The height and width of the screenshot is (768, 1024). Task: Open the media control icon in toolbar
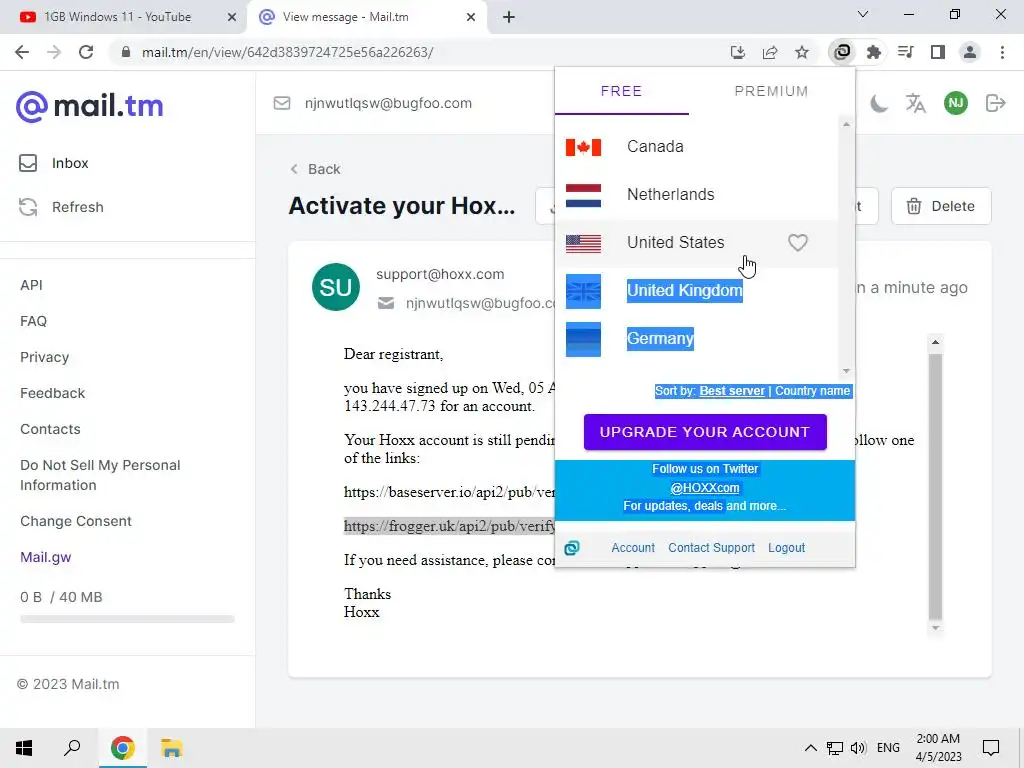[906, 52]
